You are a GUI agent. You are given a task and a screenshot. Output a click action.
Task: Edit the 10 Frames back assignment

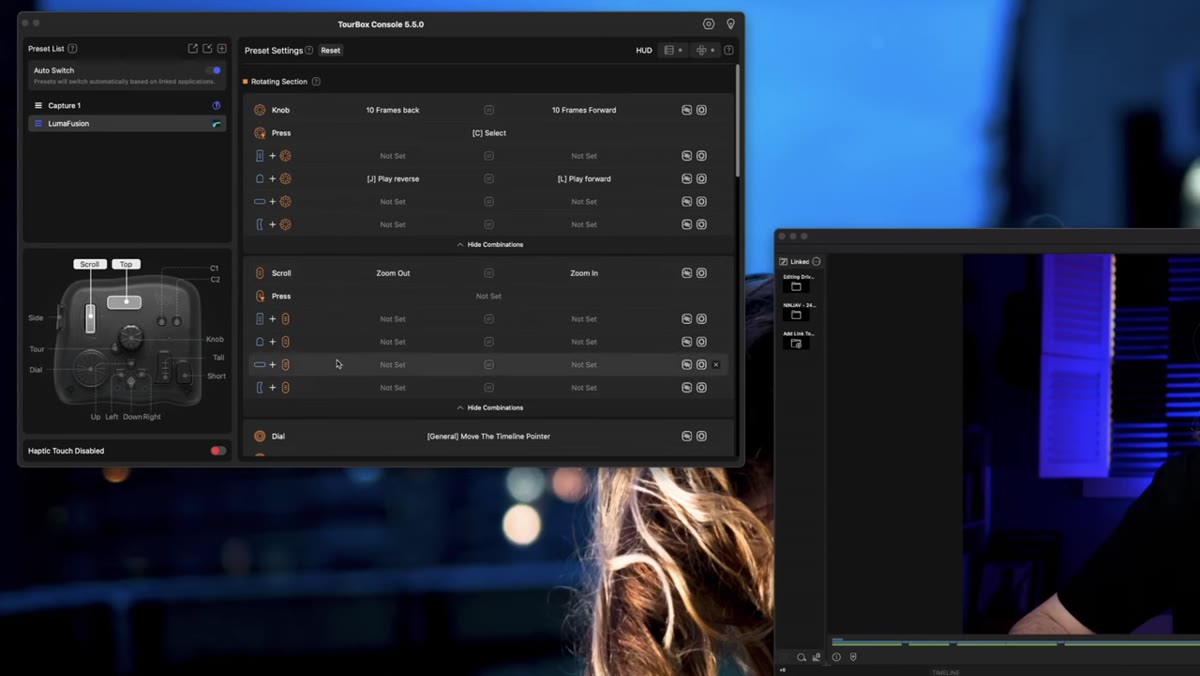(393, 110)
